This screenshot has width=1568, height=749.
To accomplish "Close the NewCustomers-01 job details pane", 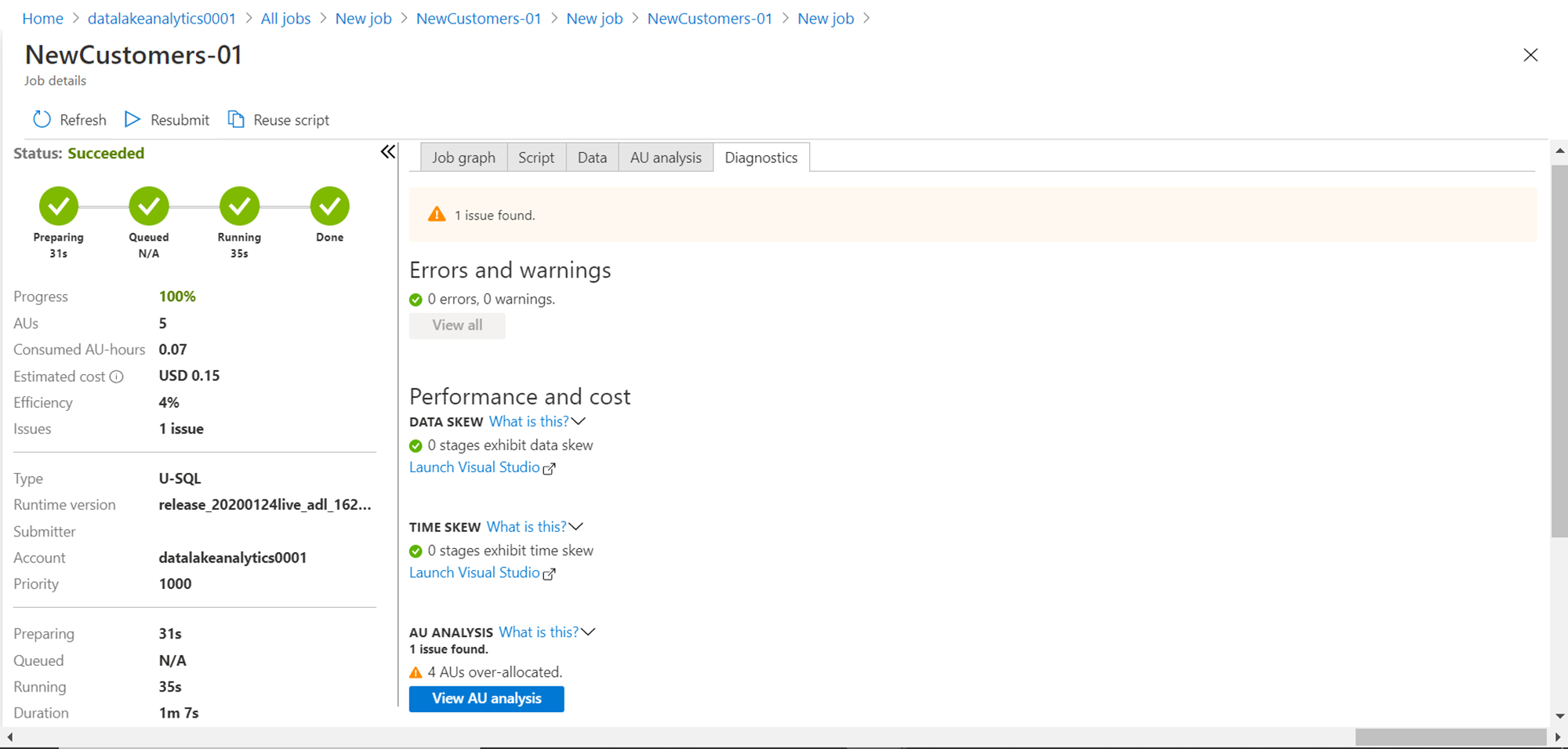I will coord(1530,55).
